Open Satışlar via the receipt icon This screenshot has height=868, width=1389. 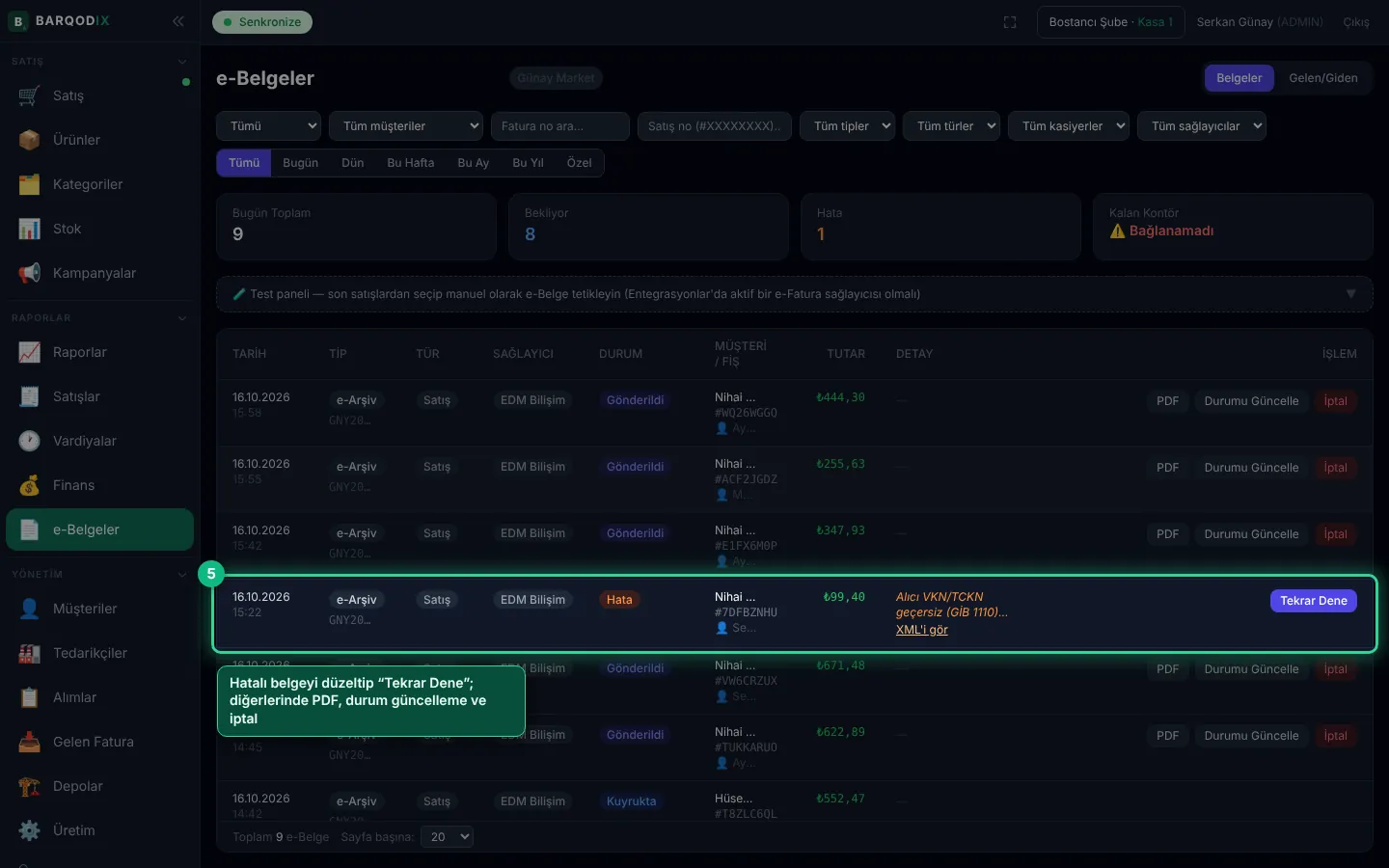pos(29,396)
